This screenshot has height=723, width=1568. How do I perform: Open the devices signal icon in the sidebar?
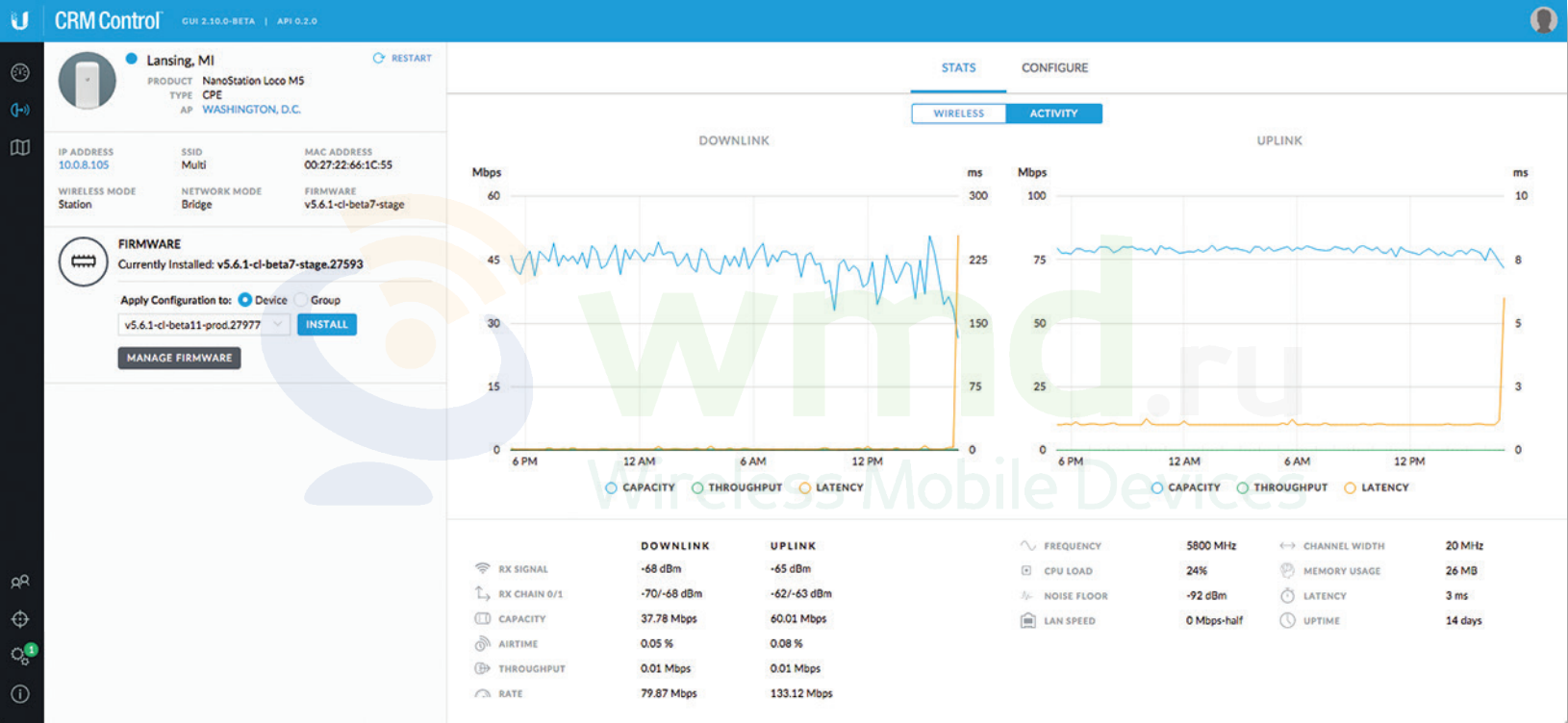[20, 110]
